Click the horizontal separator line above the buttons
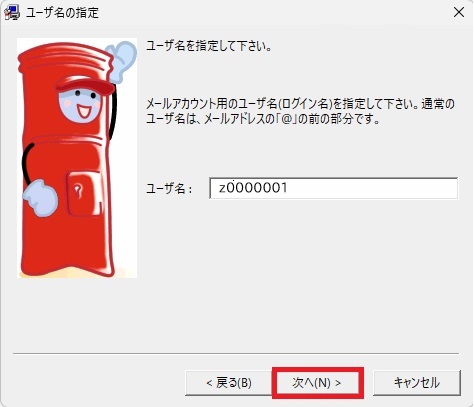The image size is (474, 407). pyautogui.click(x=236, y=353)
